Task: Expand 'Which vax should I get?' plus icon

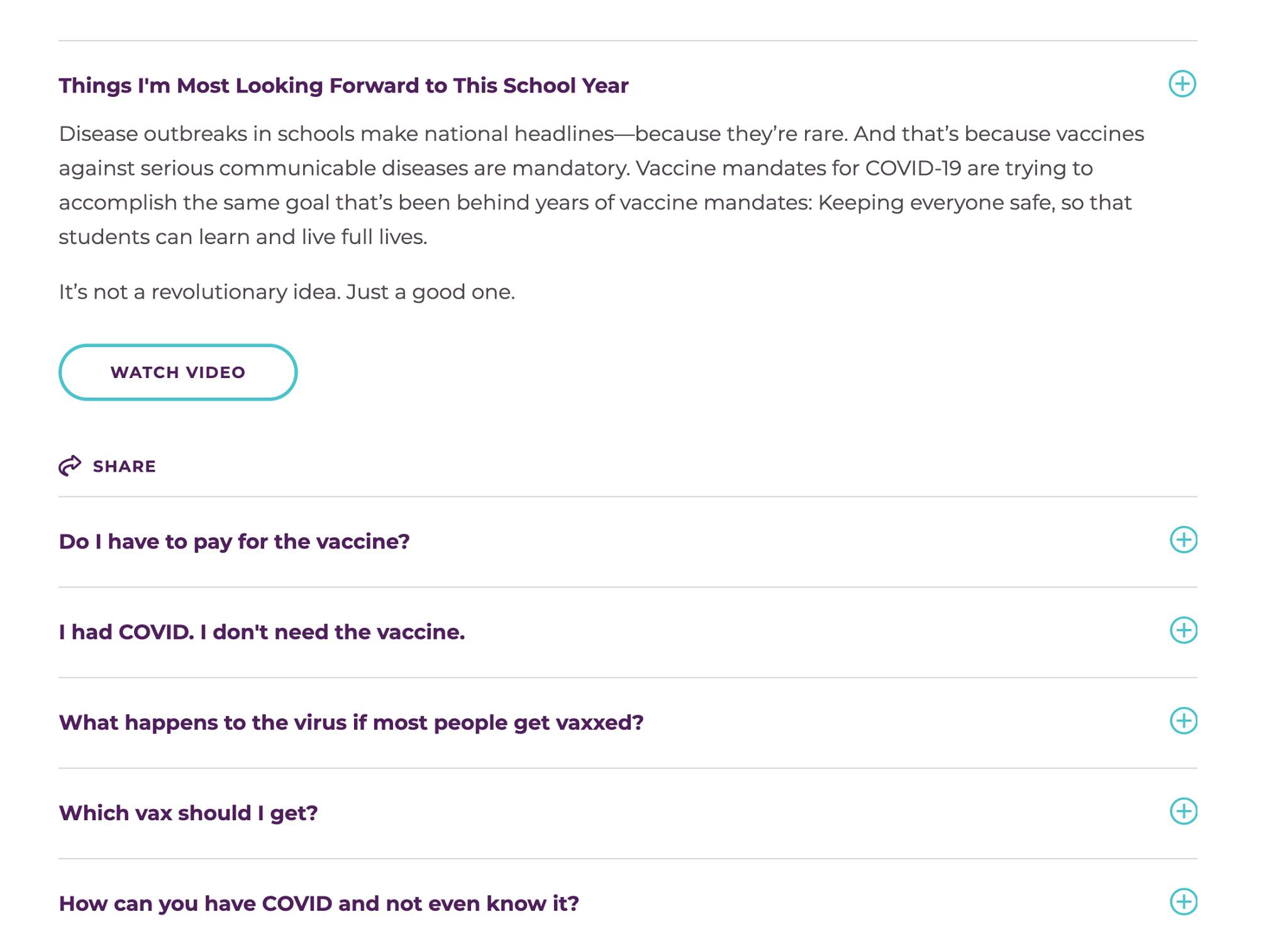Action: coord(1183,811)
